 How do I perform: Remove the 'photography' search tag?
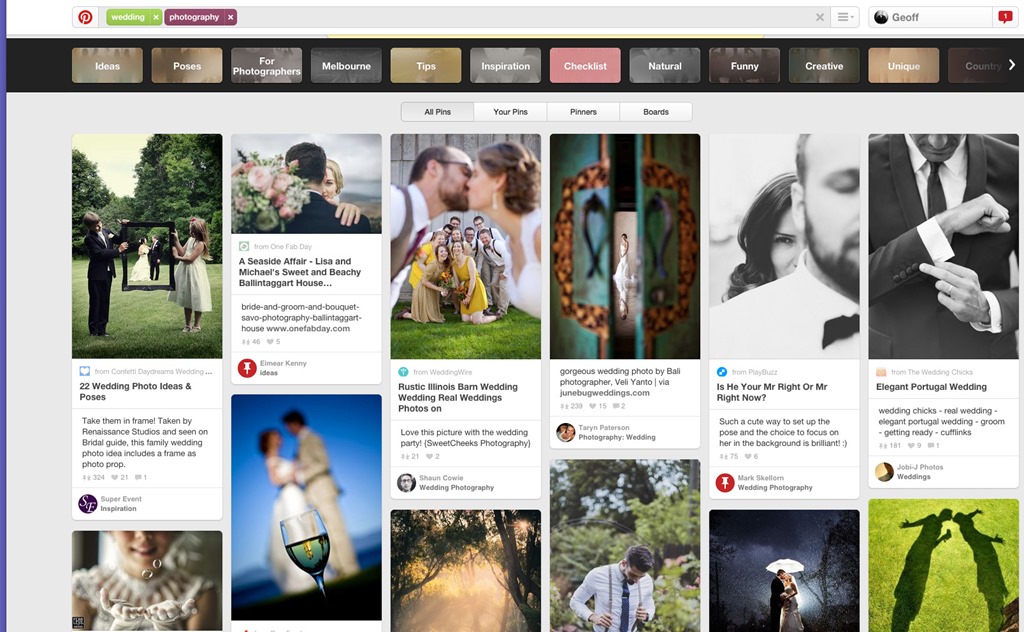coord(231,17)
